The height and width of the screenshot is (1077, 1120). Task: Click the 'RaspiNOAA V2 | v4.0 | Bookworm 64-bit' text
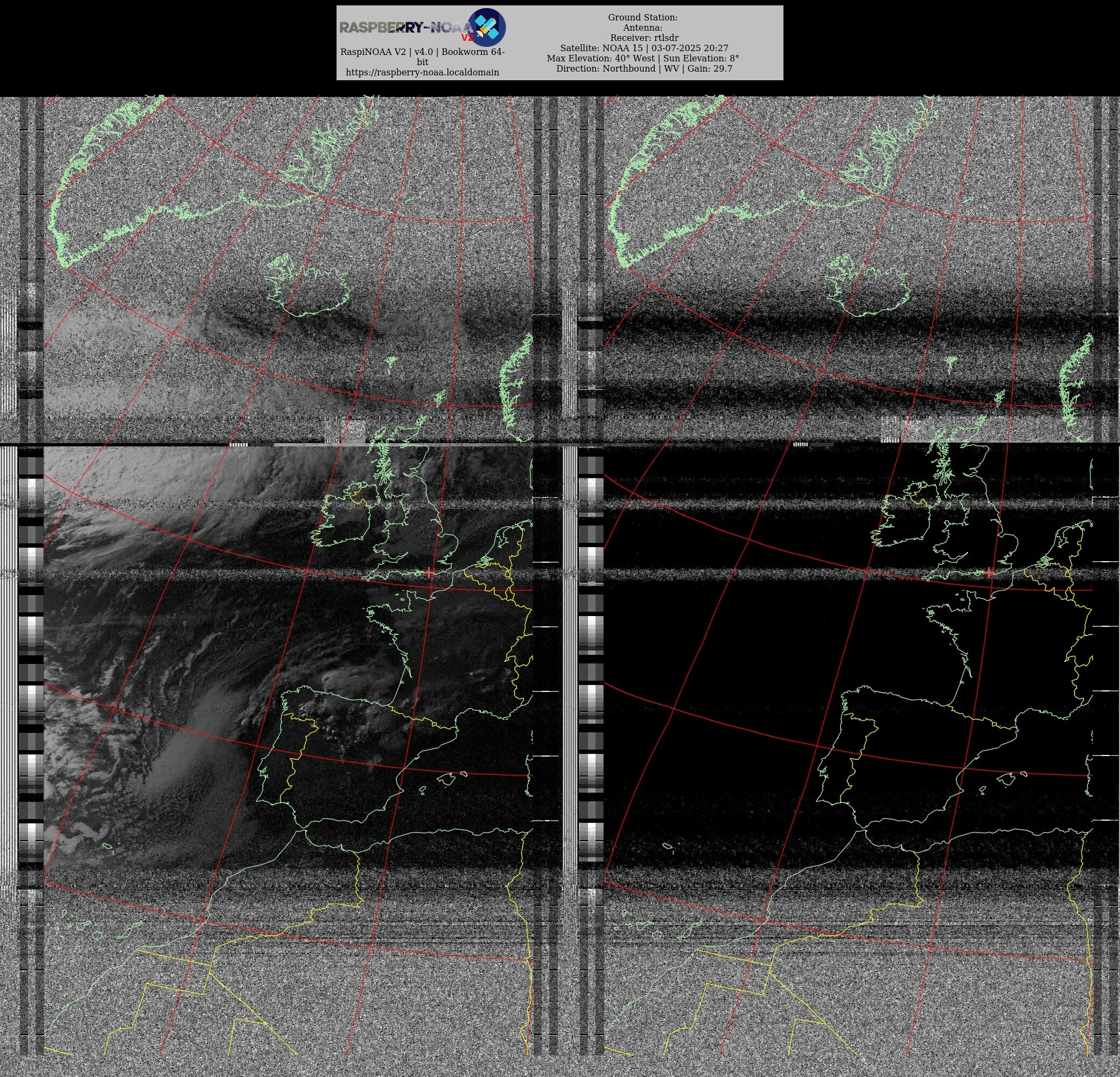click(x=422, y=57)
